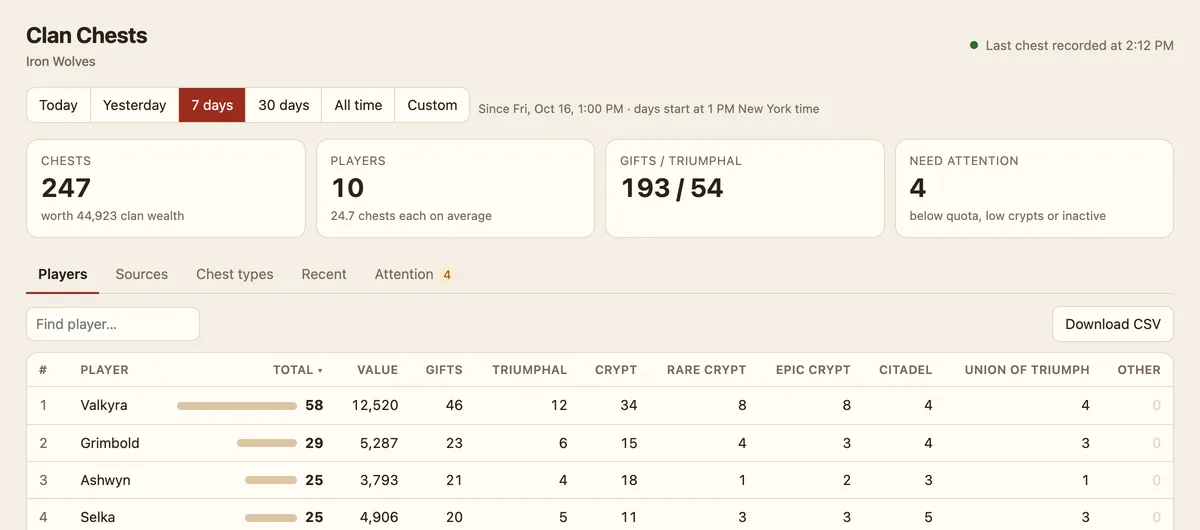Sort by the PLAYER column header
The image size is (1200, 530).
105,370
